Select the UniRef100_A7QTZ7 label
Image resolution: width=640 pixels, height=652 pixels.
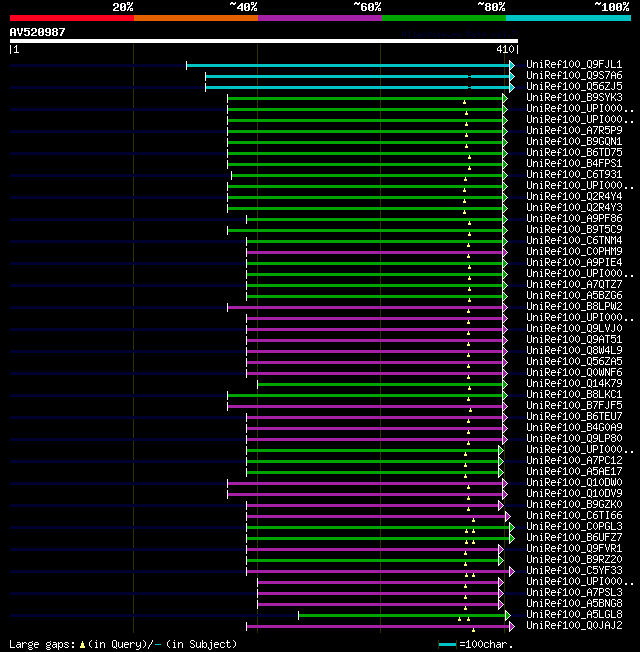[574, 284]
